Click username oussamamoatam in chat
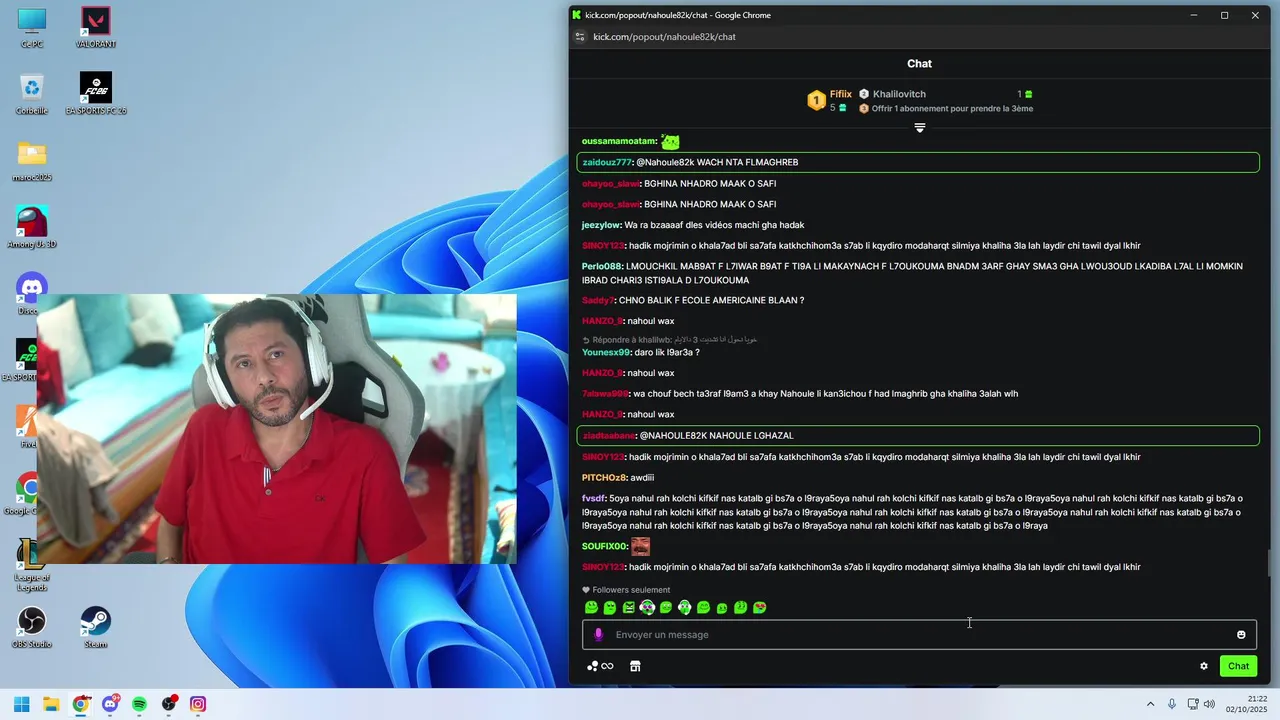1280x720 pixels. coord(619,142)
